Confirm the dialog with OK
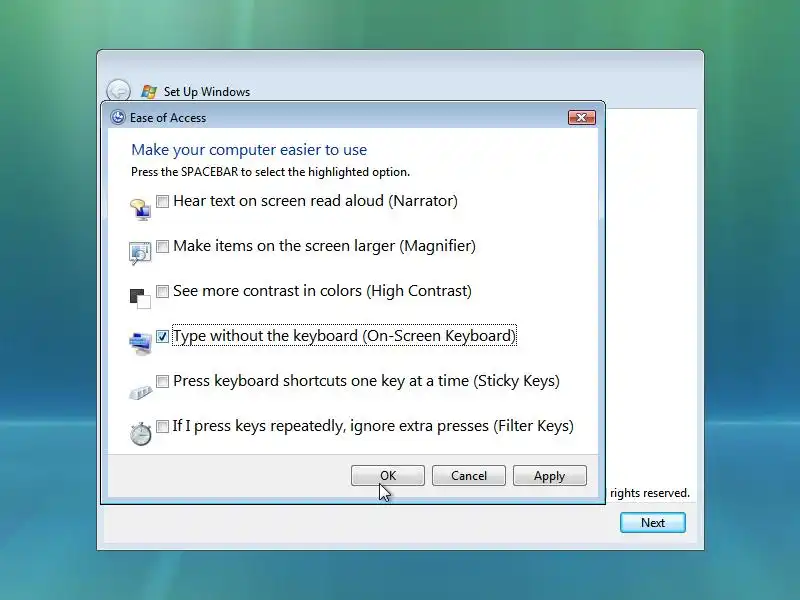This screenshot has width=800, height=600. point(388,476)
